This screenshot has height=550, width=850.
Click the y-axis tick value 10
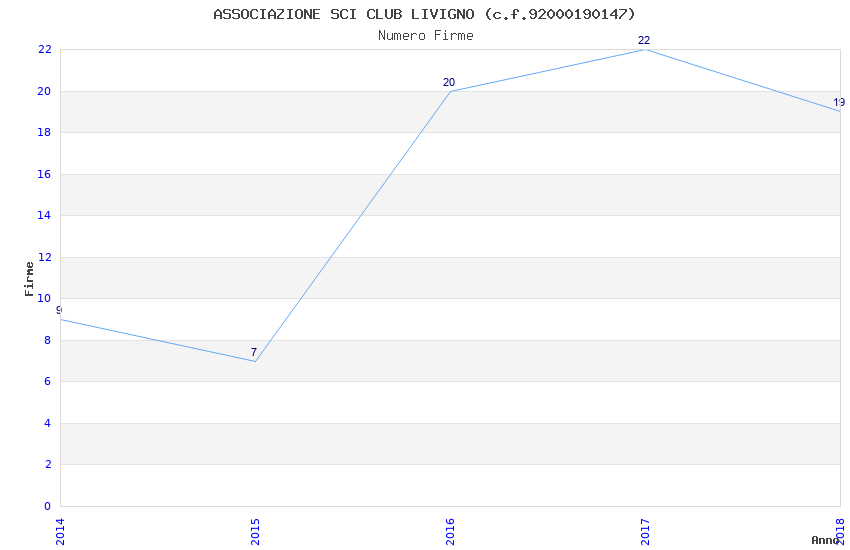(x=44, y=298)
